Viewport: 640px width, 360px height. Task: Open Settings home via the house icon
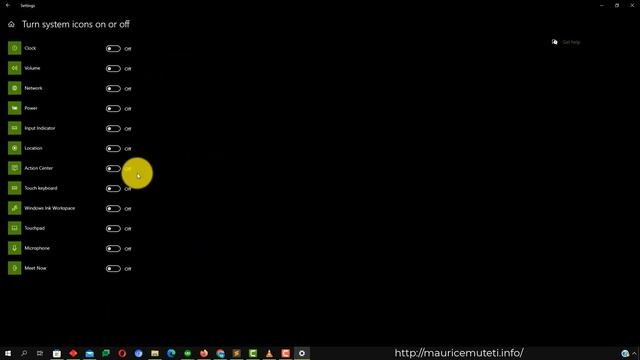coord(11,24)
